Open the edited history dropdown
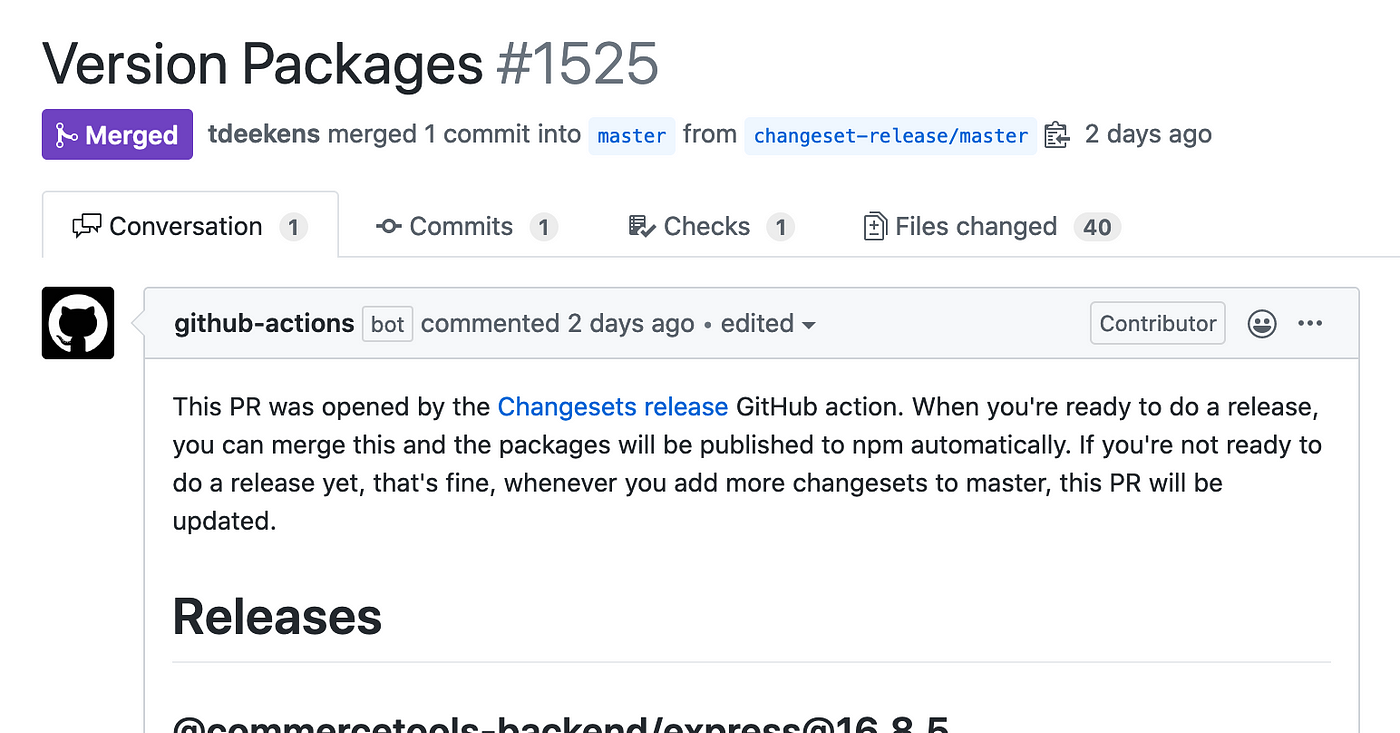 coord(768,323)
